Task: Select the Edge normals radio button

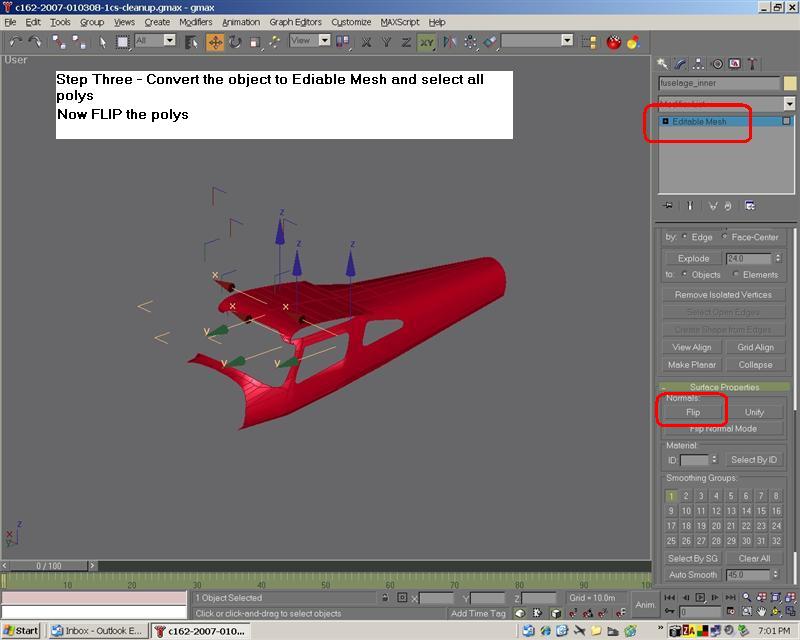Action: (685, 236)
